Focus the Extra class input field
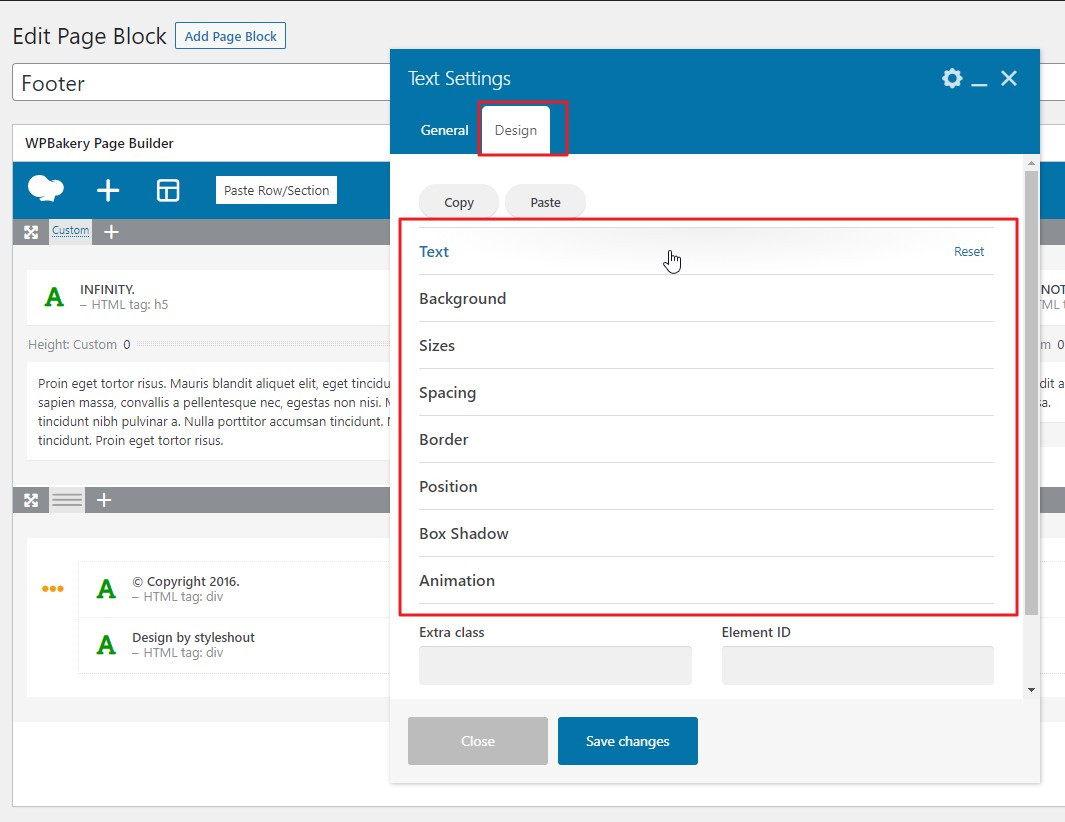The width and height of the screenshot is (1065, 822). click(x=555, y=665)
